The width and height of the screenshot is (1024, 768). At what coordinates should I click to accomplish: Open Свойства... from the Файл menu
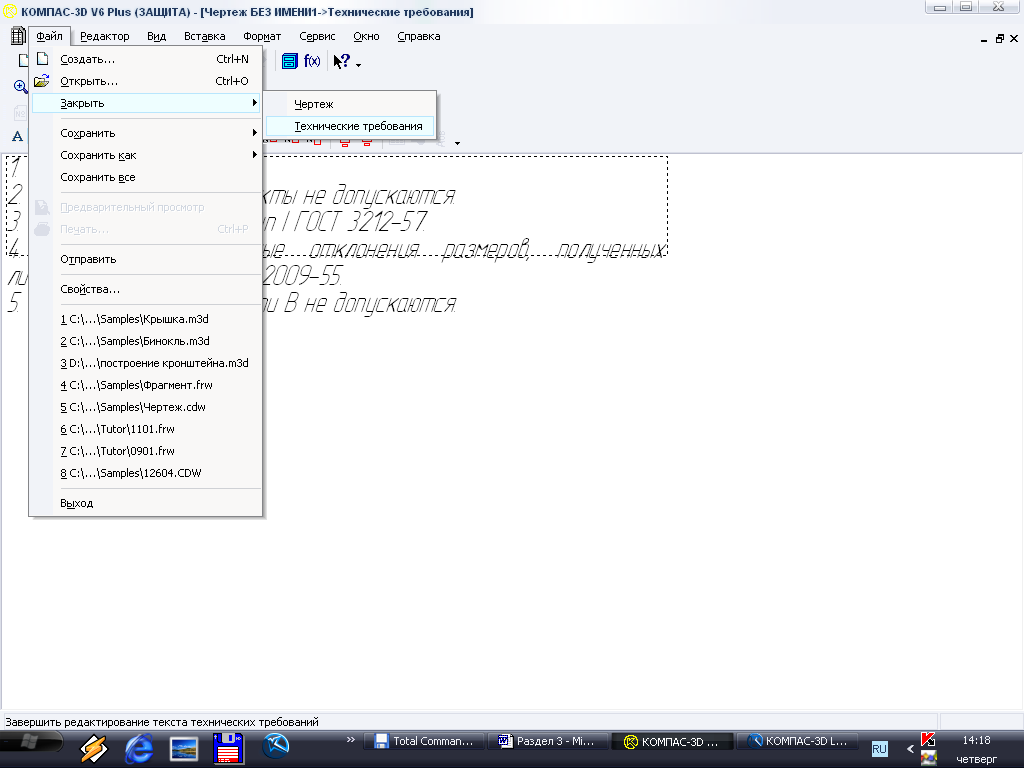tap(146, 289)
